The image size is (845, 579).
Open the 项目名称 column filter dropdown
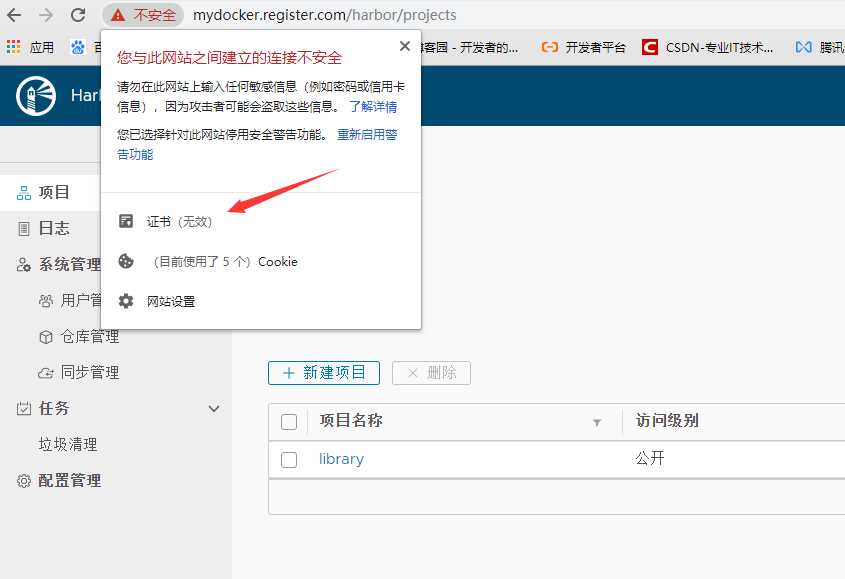(597, 423)
